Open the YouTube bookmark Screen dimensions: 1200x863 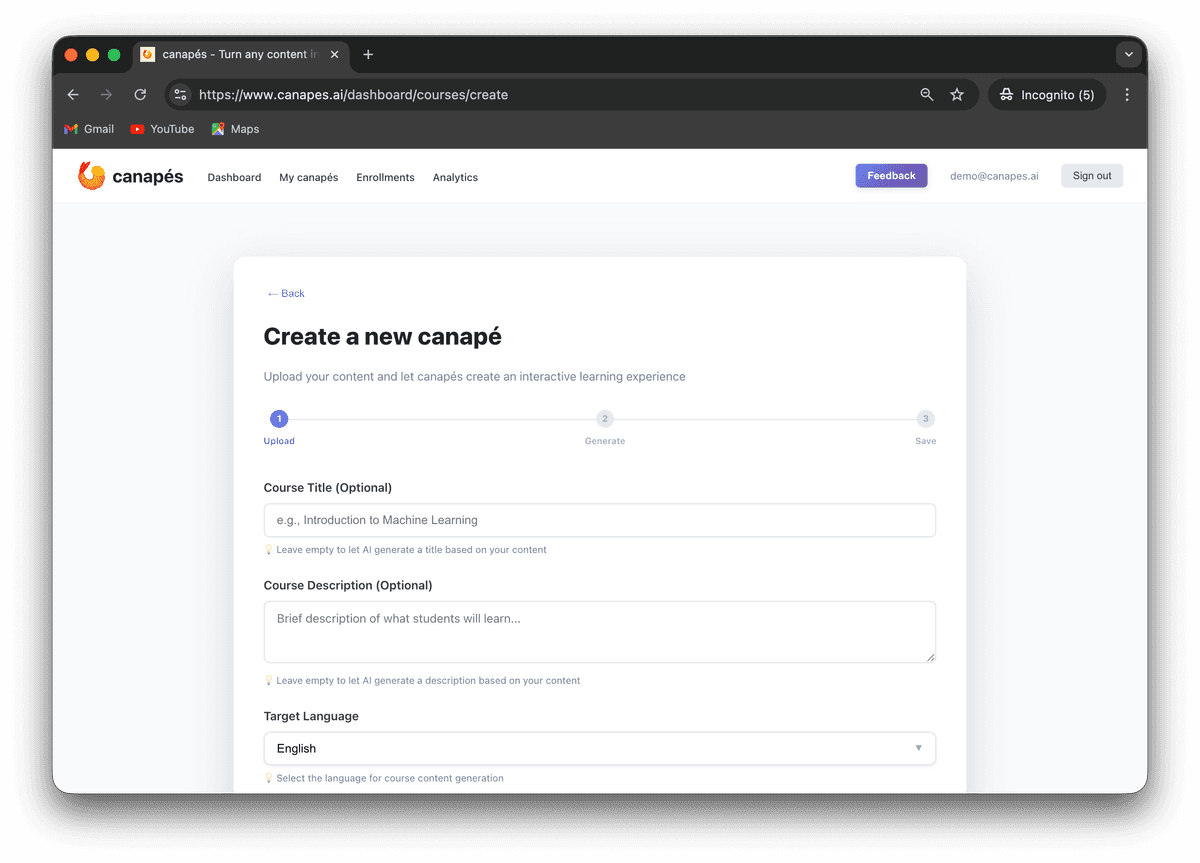pos(161,129)
